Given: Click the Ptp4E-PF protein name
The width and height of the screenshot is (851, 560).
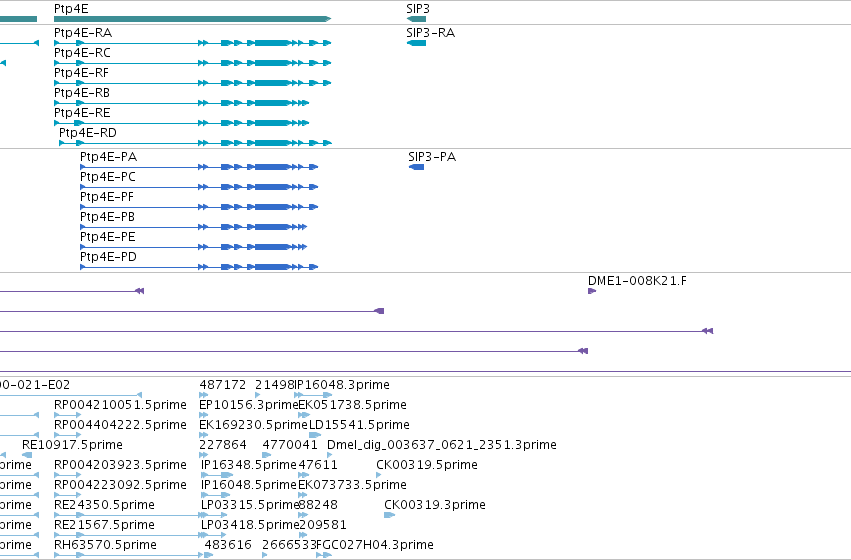Looking at the screenshot, I should [107, 197].
